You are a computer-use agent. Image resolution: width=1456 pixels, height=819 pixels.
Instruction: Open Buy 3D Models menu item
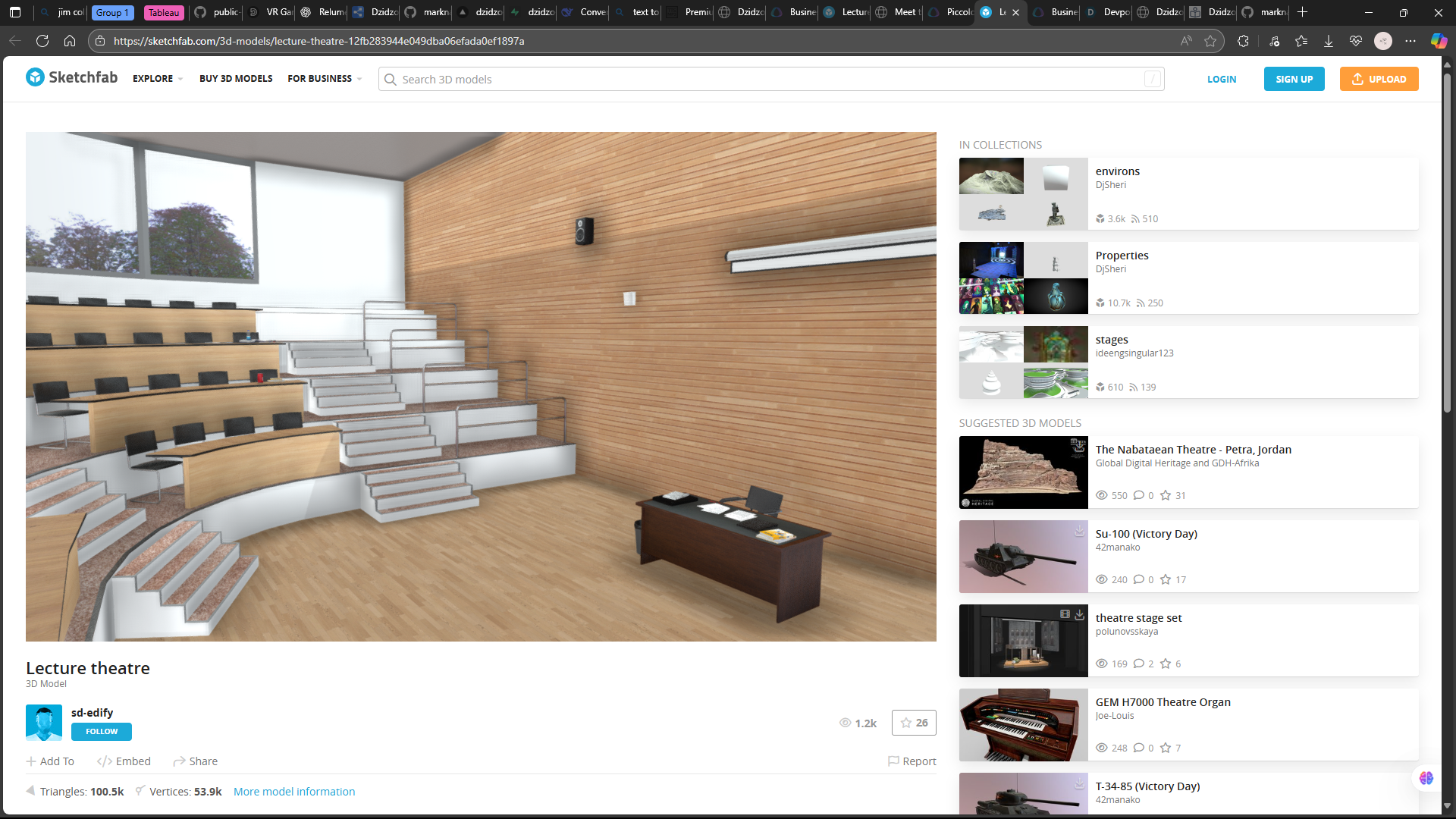pyautogui.click(x=236, y=79)
